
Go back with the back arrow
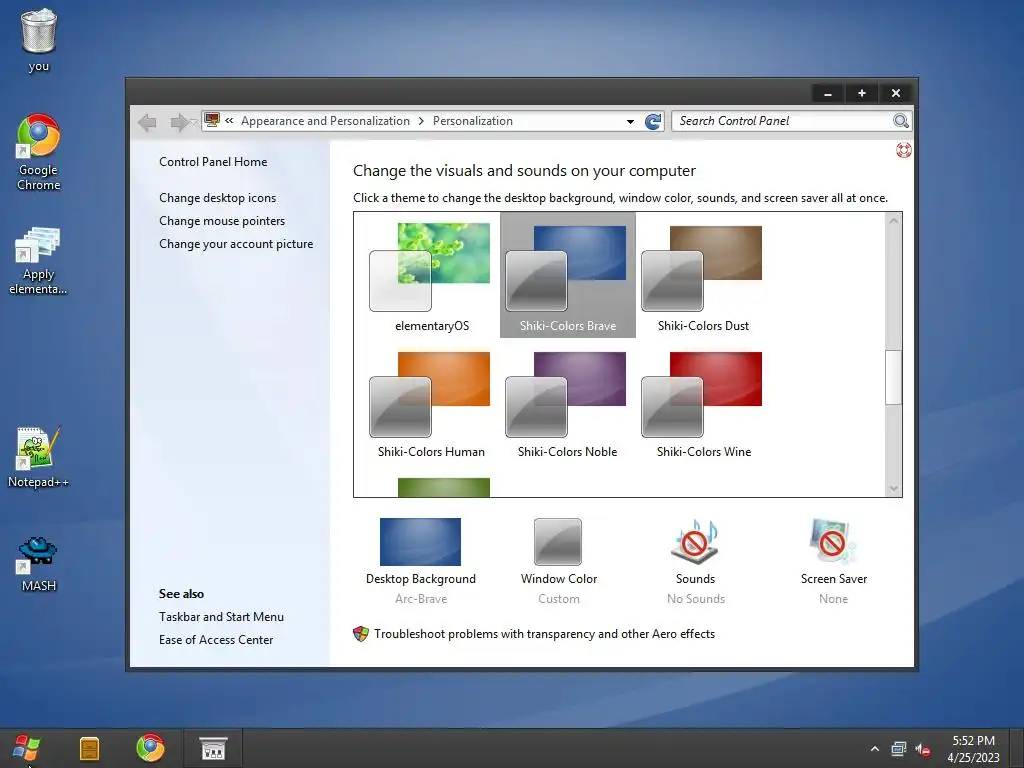(x=148, y=121)
